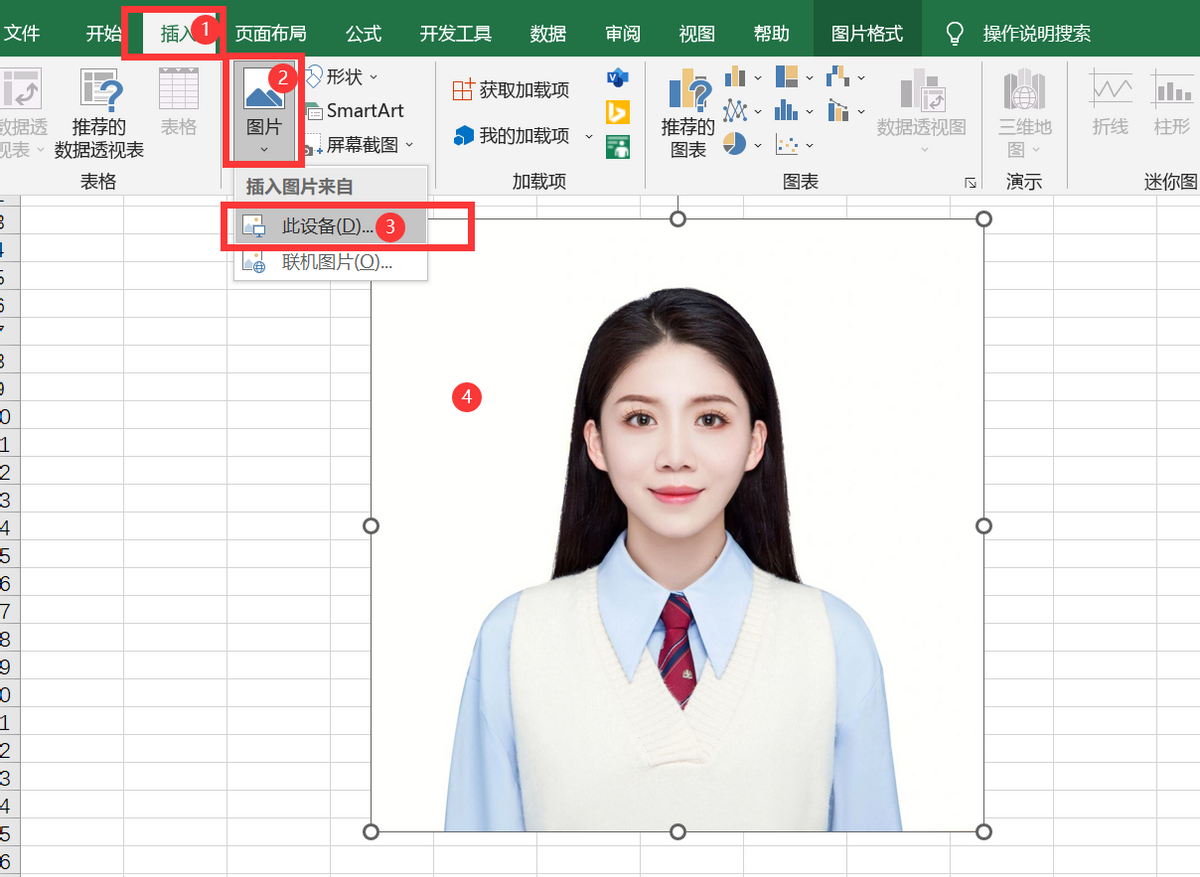Select This Device (此设备) menu option

320,227
